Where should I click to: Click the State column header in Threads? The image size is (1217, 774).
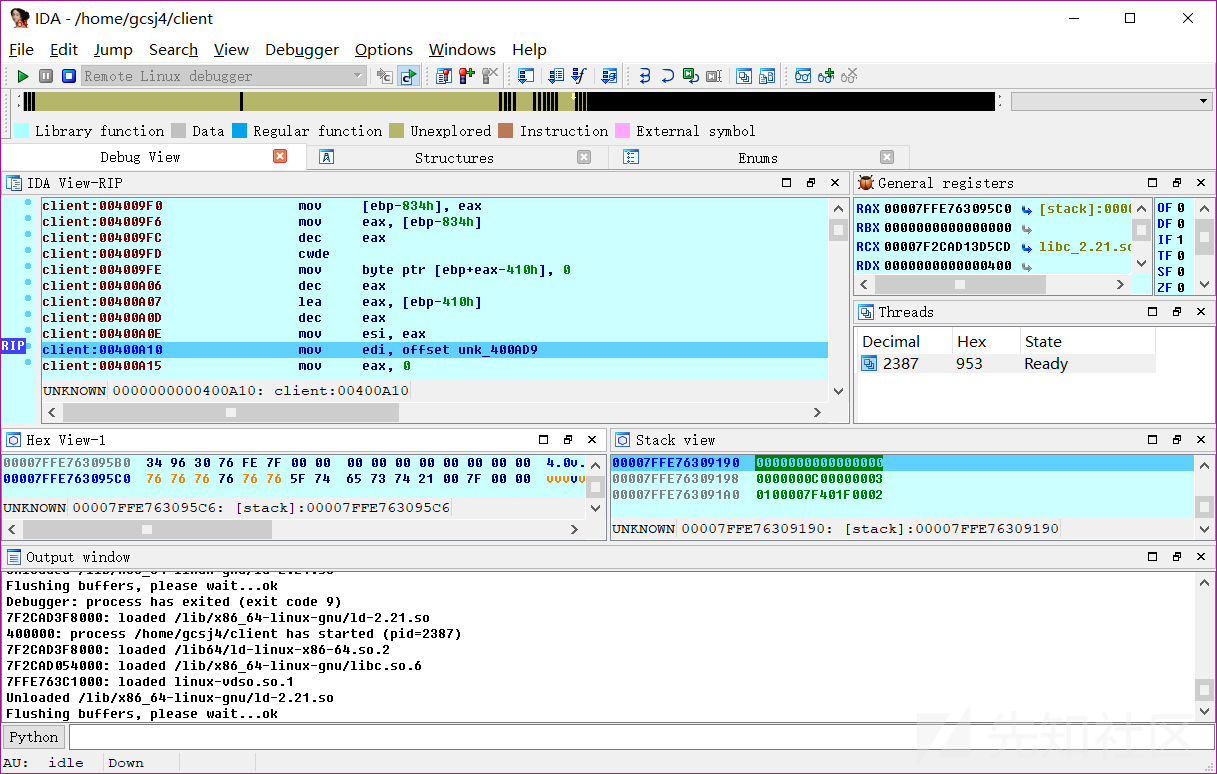point(1087,341)
